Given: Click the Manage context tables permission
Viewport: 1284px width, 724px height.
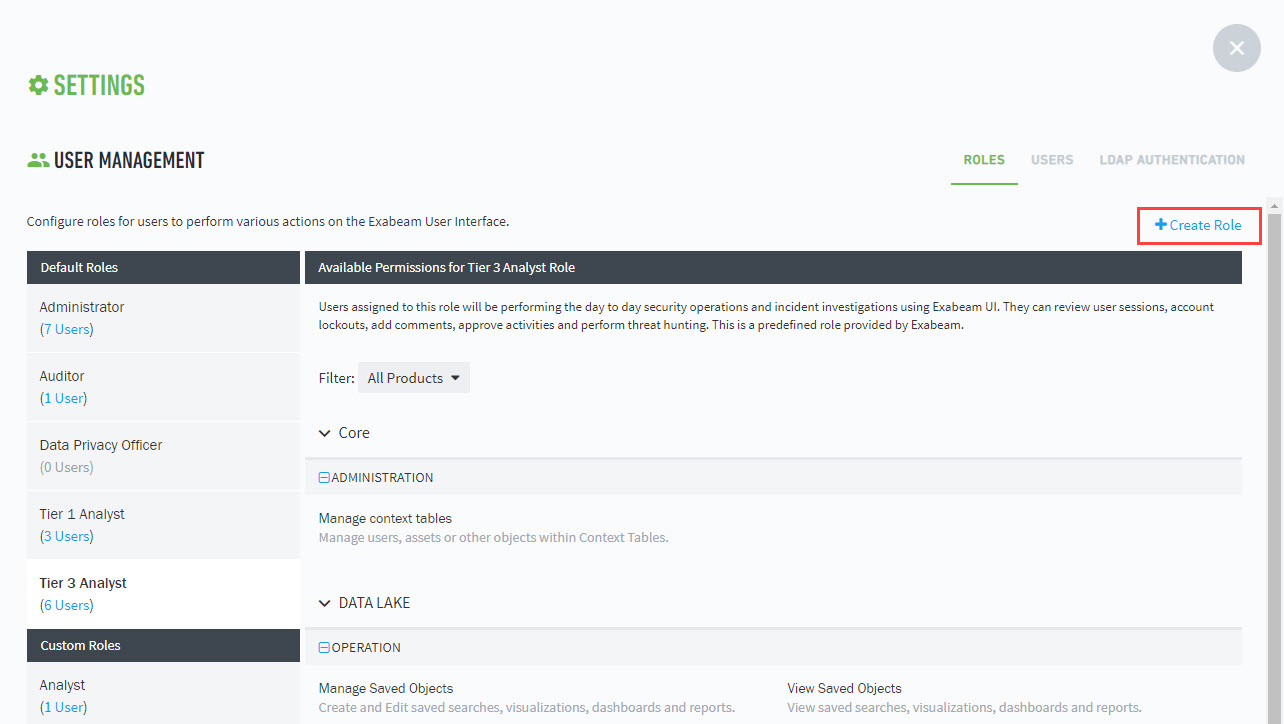Looking at the screenshot, I should (x=385, y=518).
